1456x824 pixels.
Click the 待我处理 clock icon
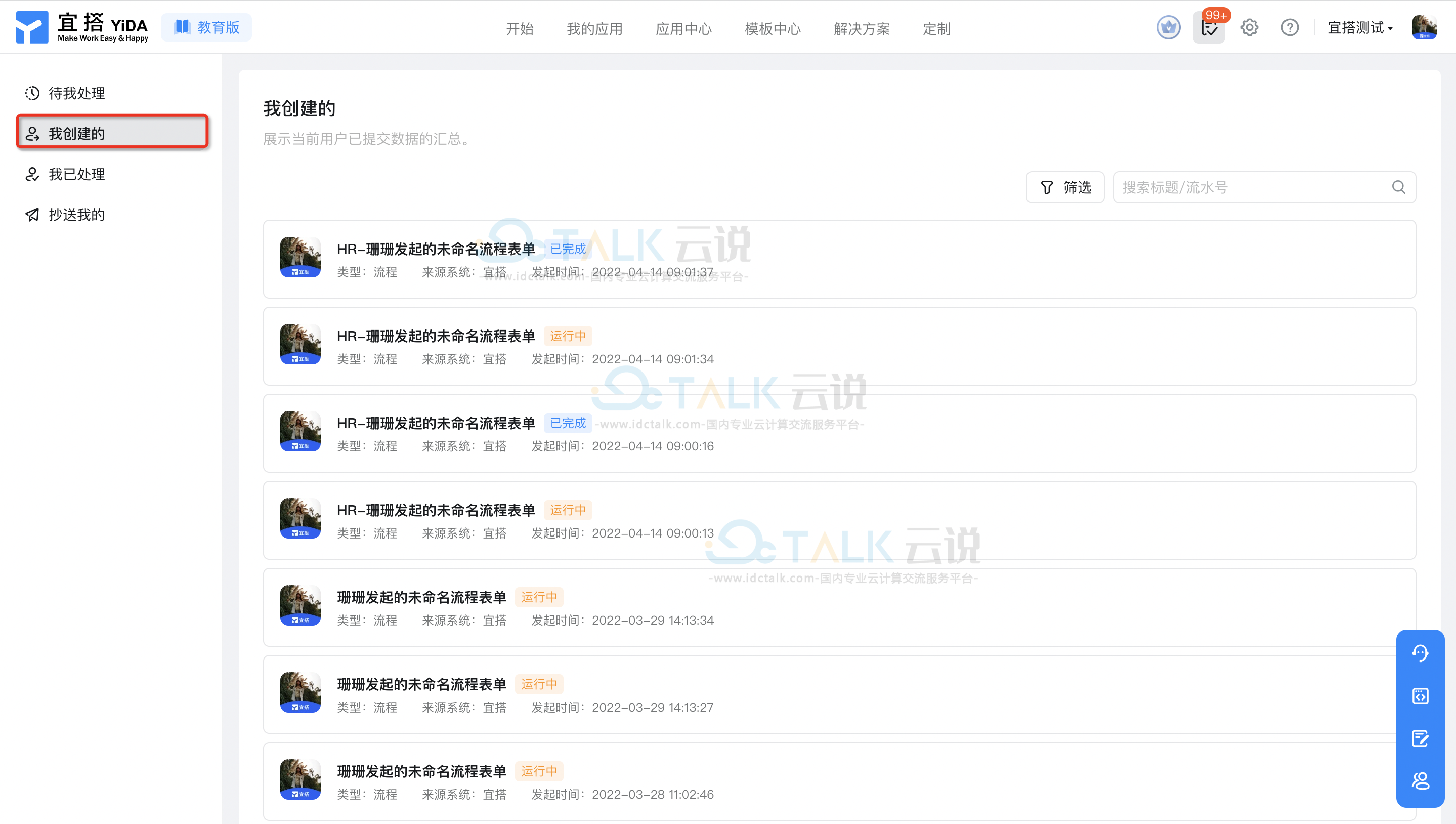point(32,93)
